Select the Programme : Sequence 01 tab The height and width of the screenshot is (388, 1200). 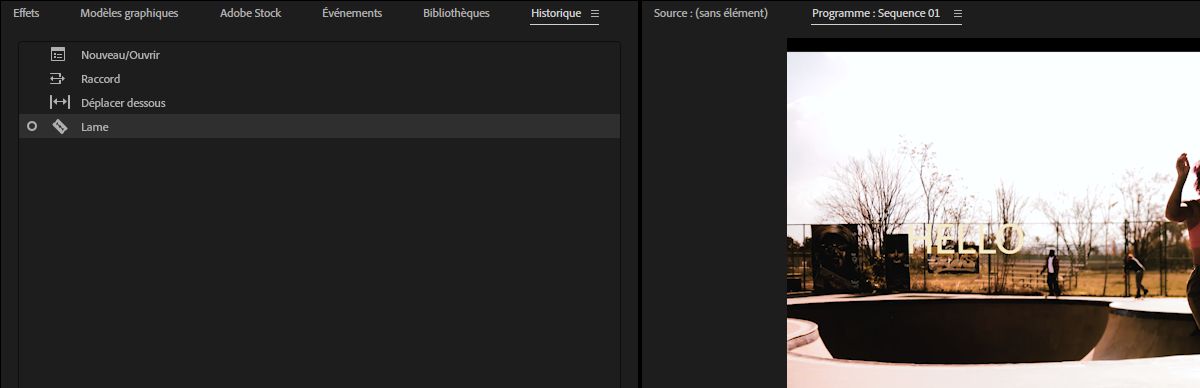(x=876, y=14)
